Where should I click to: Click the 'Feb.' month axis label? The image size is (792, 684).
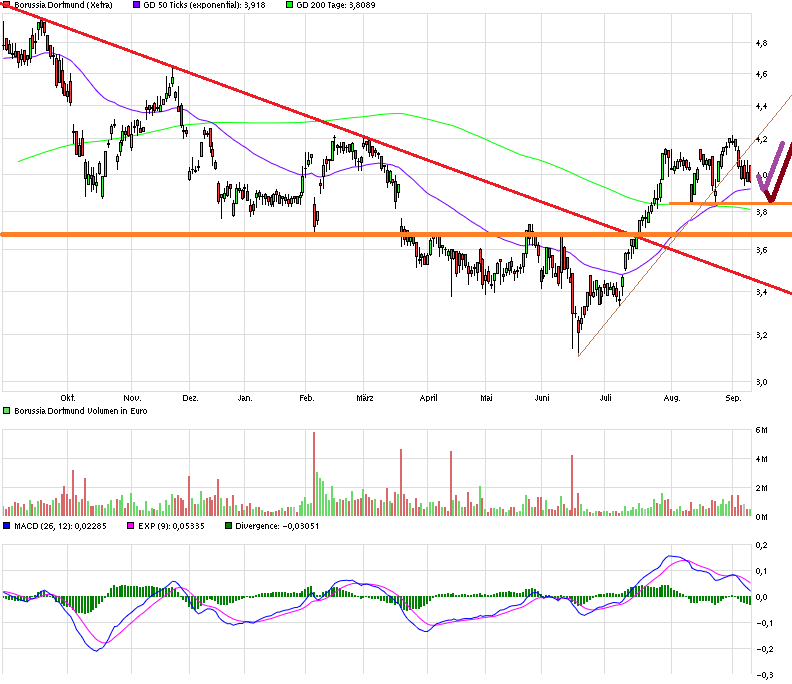click(x=307, y=398)
